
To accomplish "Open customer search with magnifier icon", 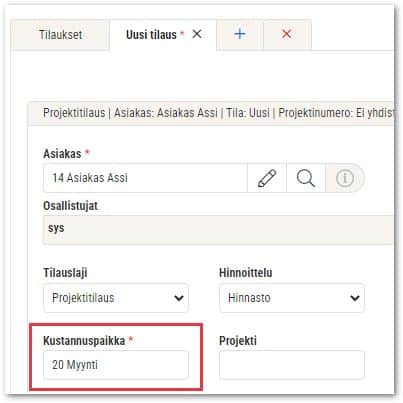I will [306, 178].
